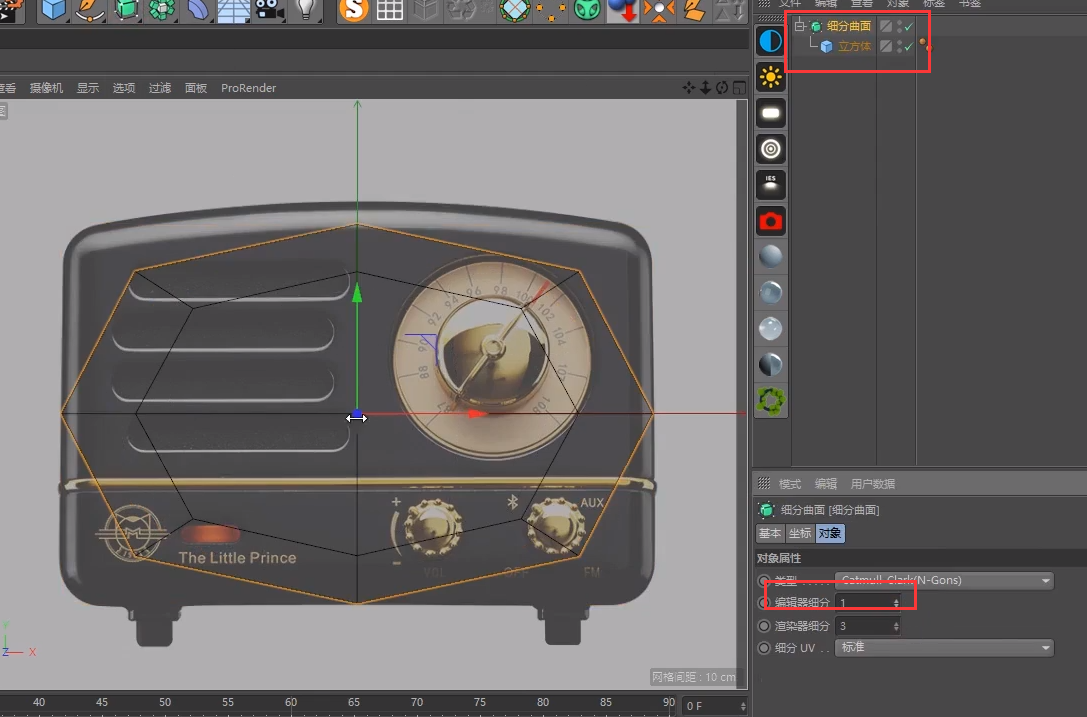Screen dimensions: 1087x717
Task: Open the ProRender viewport menu
Action: point(248,88)
